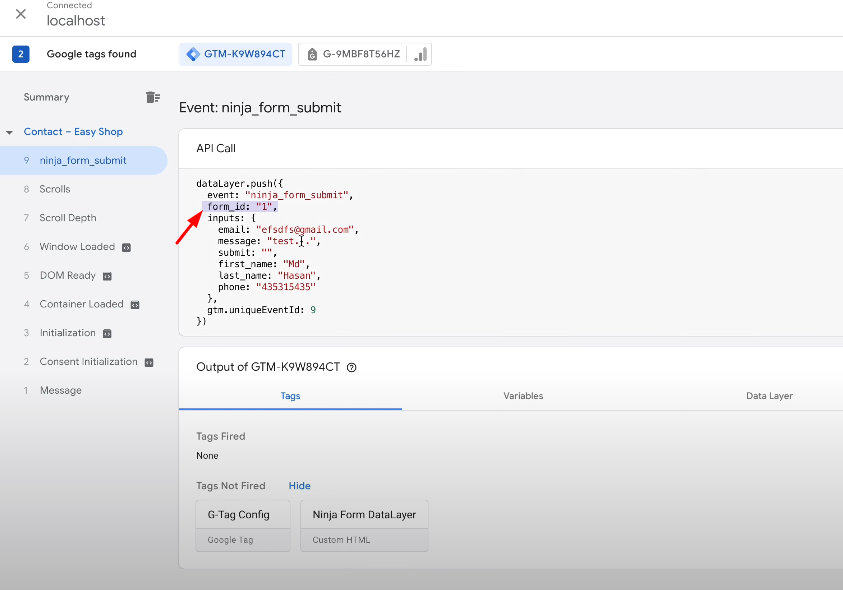Image resolution: width=843 pixels, height=590 pixels.
Task: Click the form_id: "1" line in API call
Action: point(241,207)
